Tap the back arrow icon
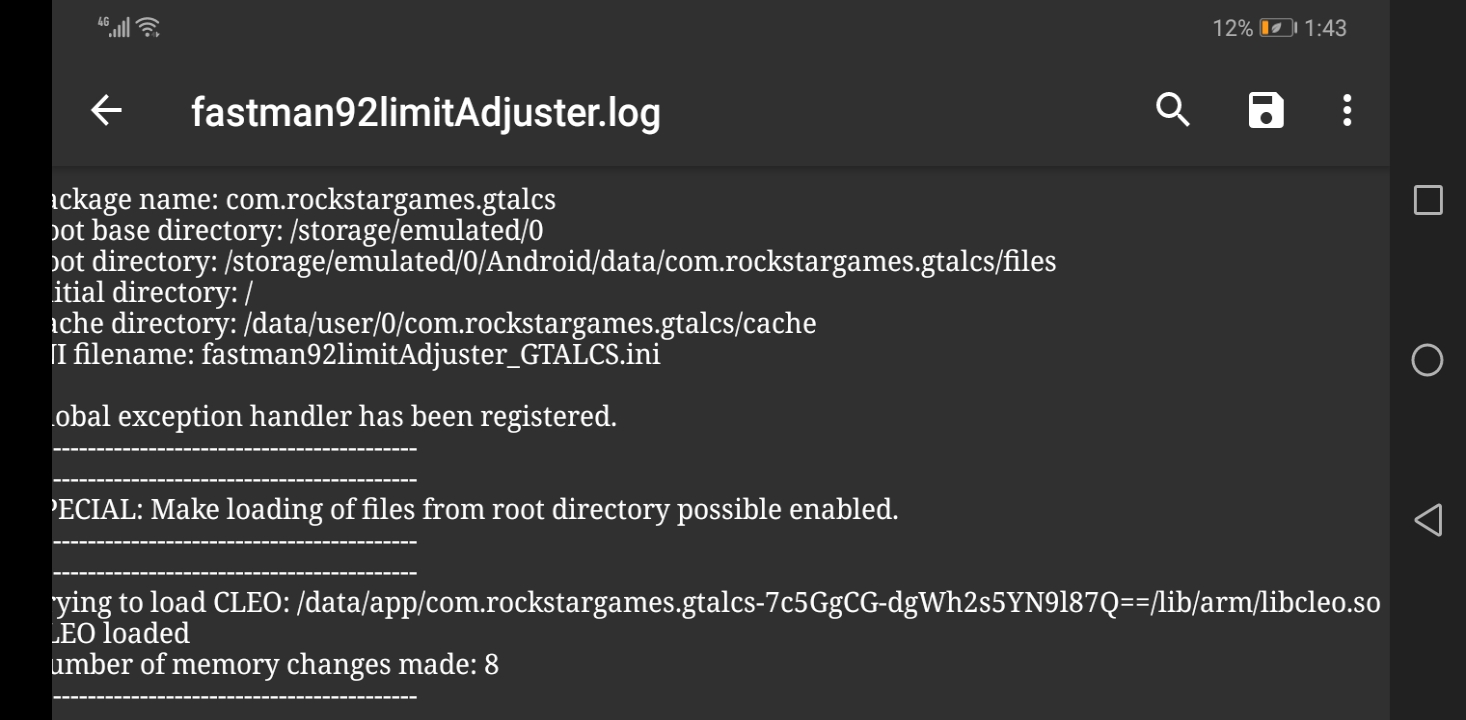The width and height of the screenshot is (1466, 720). pos(106,111)
